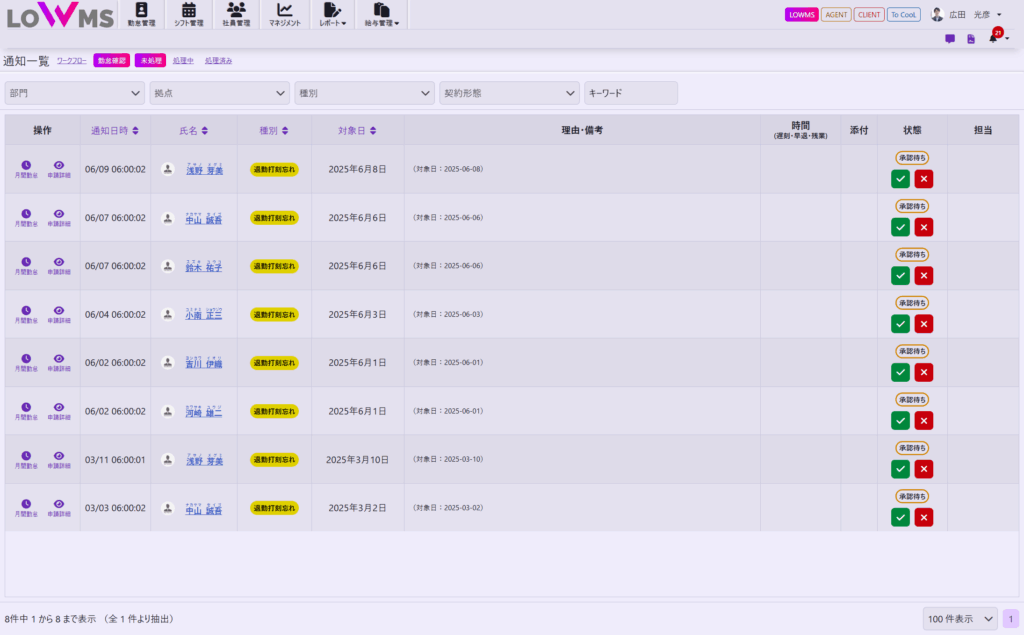Expand the レポート menu
Viewport: 1024px width, 635px height.
333,15
